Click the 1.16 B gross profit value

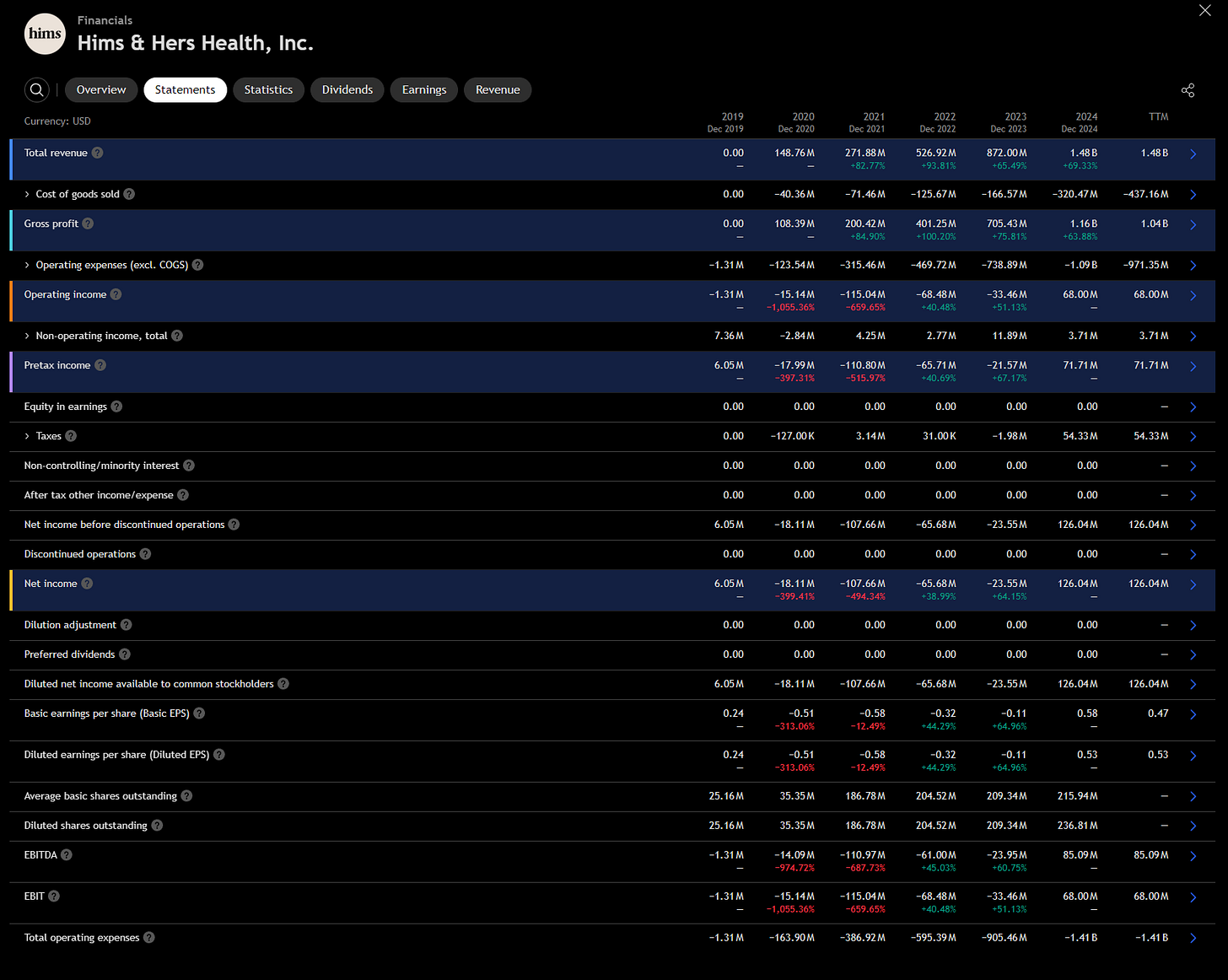click(1084, 223)
